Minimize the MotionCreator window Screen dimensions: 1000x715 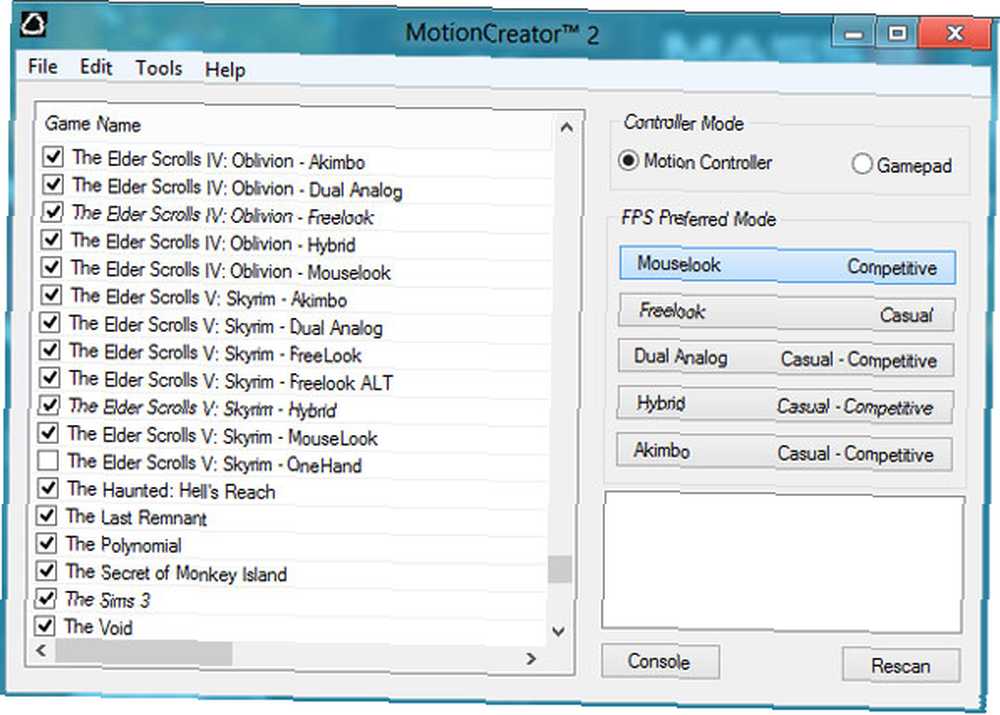[x=853, y=33]
